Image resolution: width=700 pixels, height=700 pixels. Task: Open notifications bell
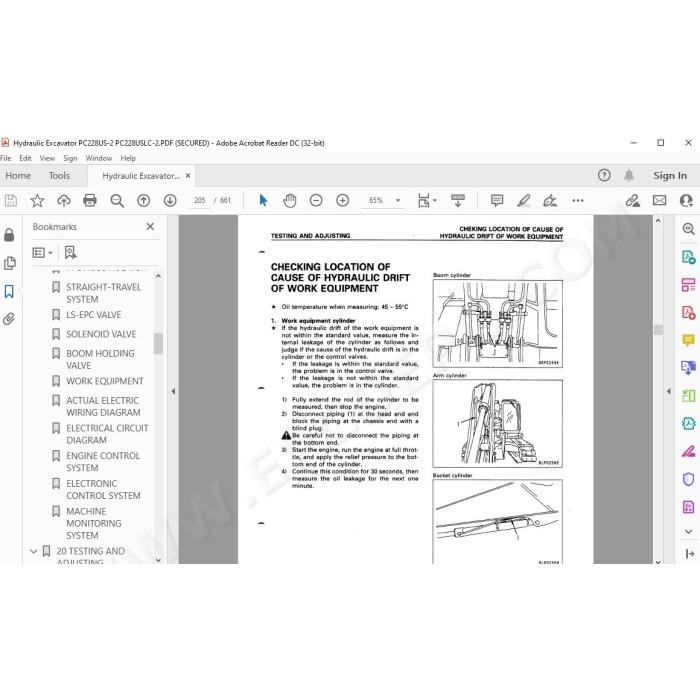tap(629, 175)
